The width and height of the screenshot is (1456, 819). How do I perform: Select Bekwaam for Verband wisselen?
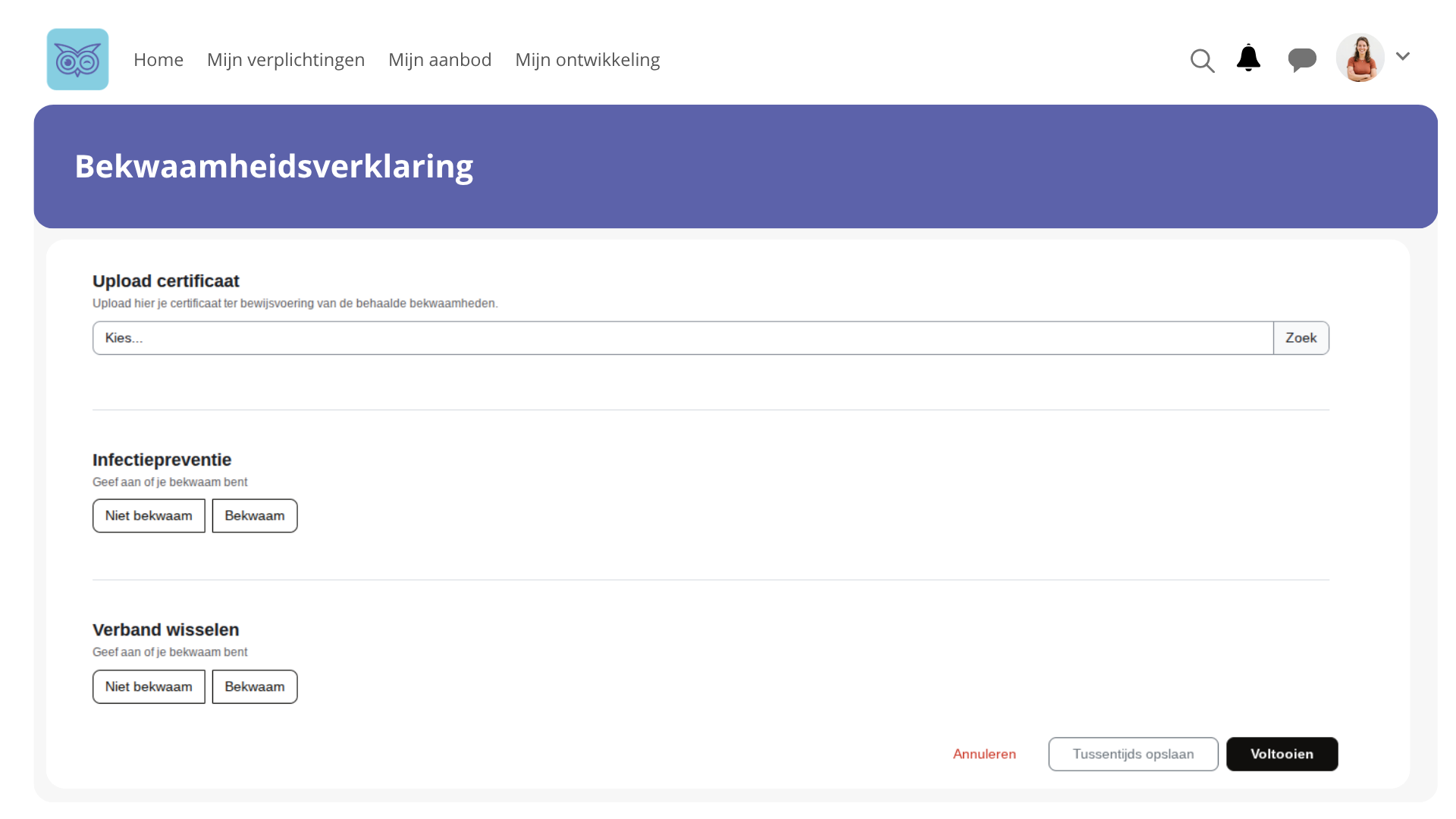(x=255, y=686)
